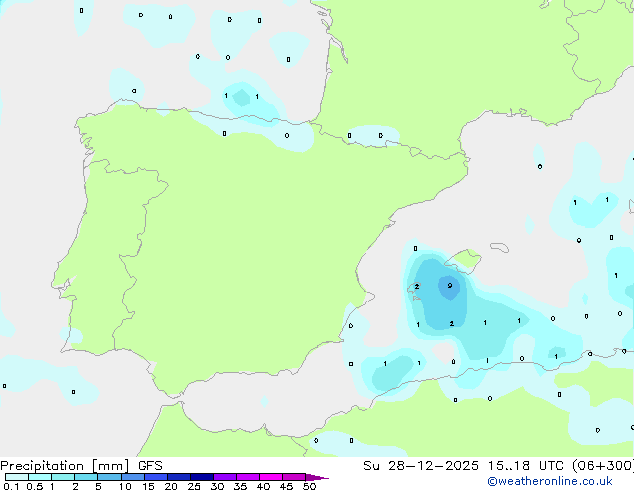634x490 pixels.
Task: Select the '15' legend scale label
Action: click(x=148, y=486)
